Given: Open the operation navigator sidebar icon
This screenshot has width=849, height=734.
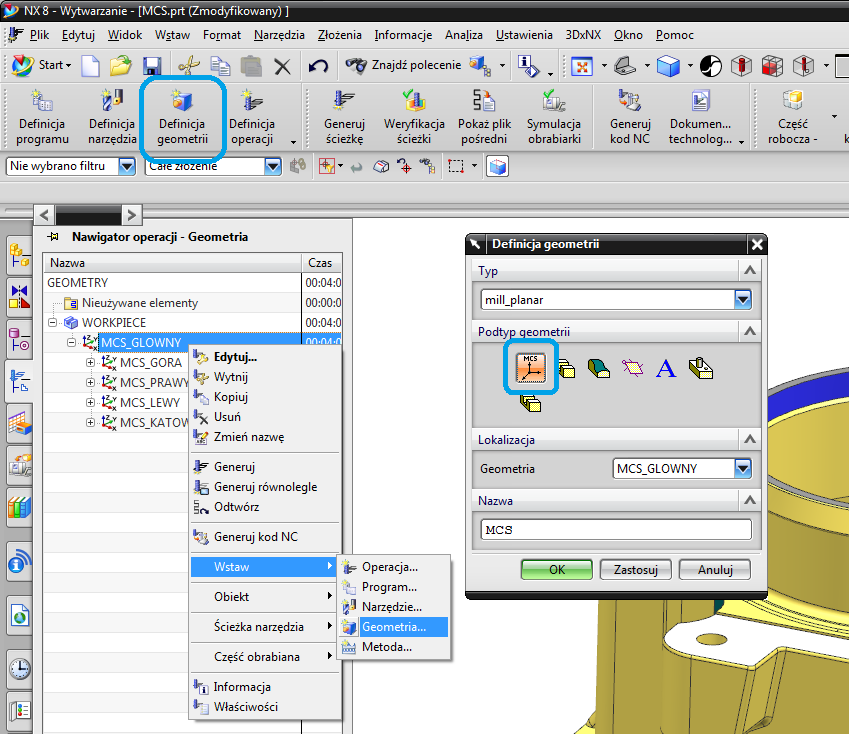Looking at the screenshot, I should pos(19,381).
